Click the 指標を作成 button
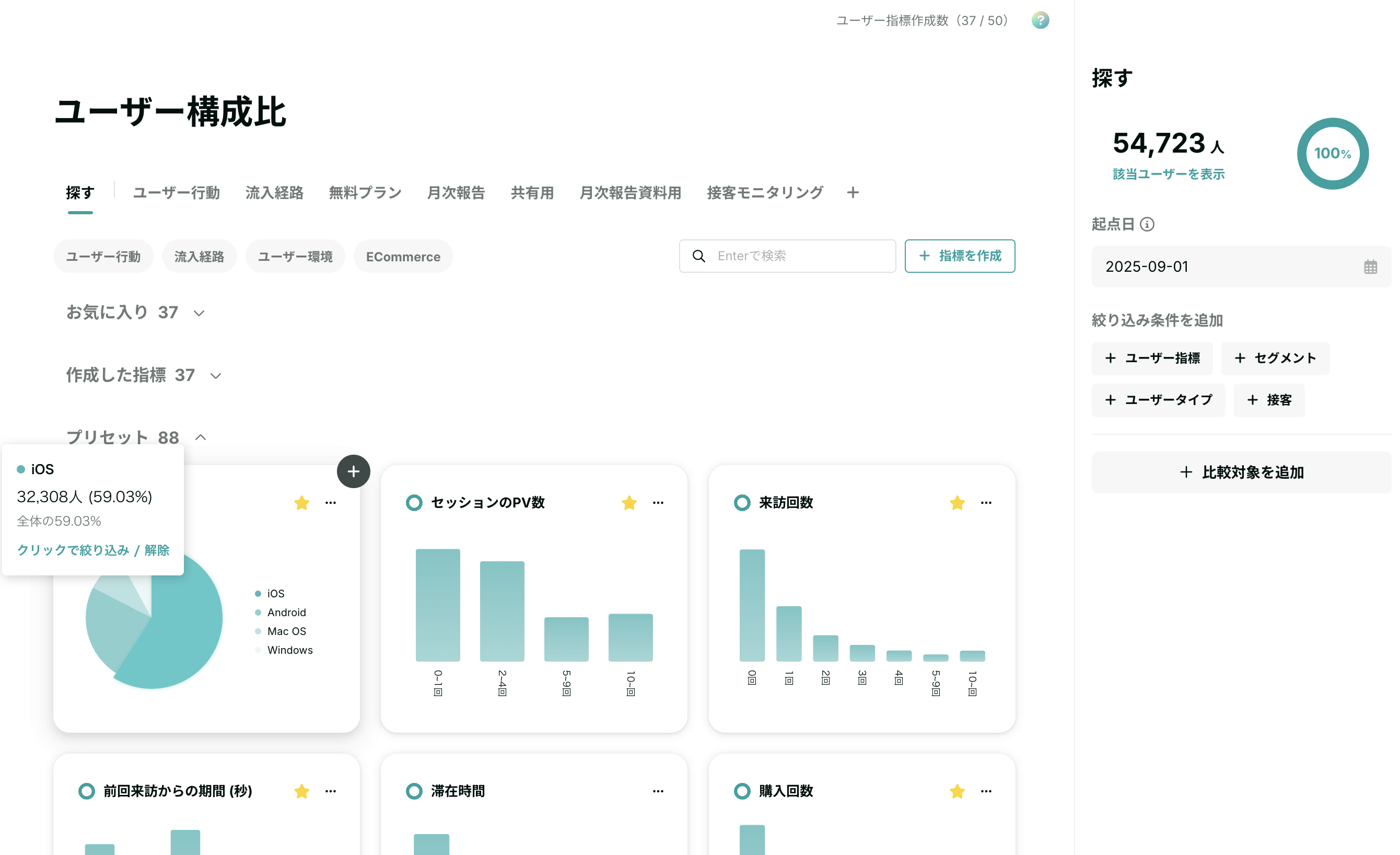The height and width of the screenshot is (855, 1400). coord(960,257)
